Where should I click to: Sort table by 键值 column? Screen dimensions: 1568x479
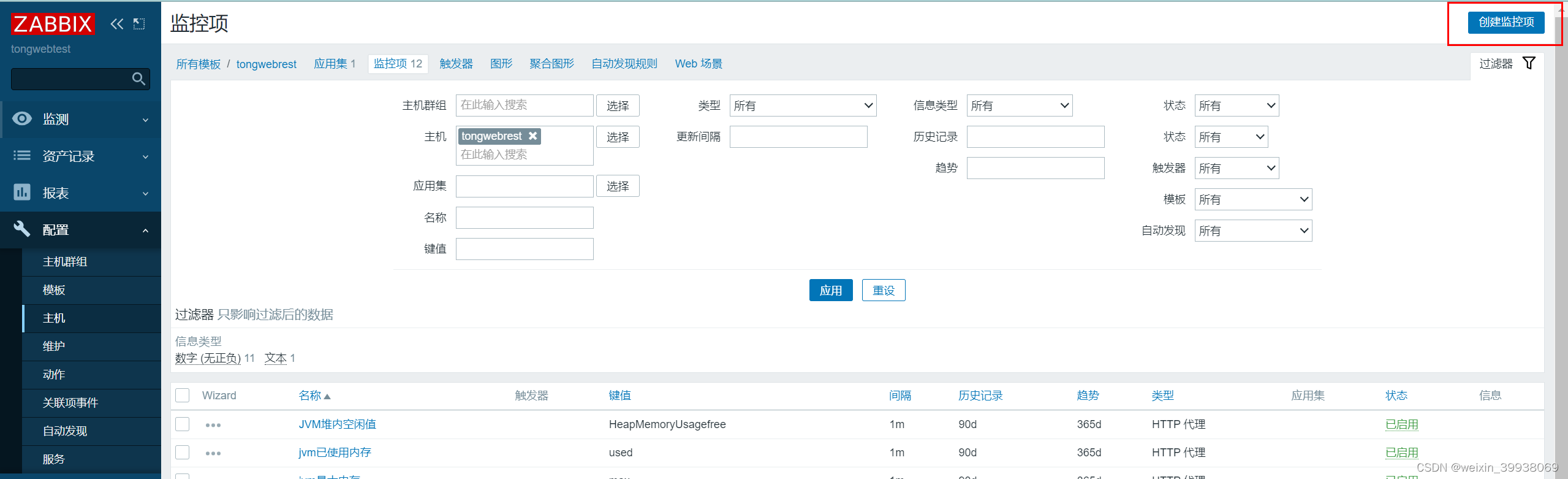[619, 396]
